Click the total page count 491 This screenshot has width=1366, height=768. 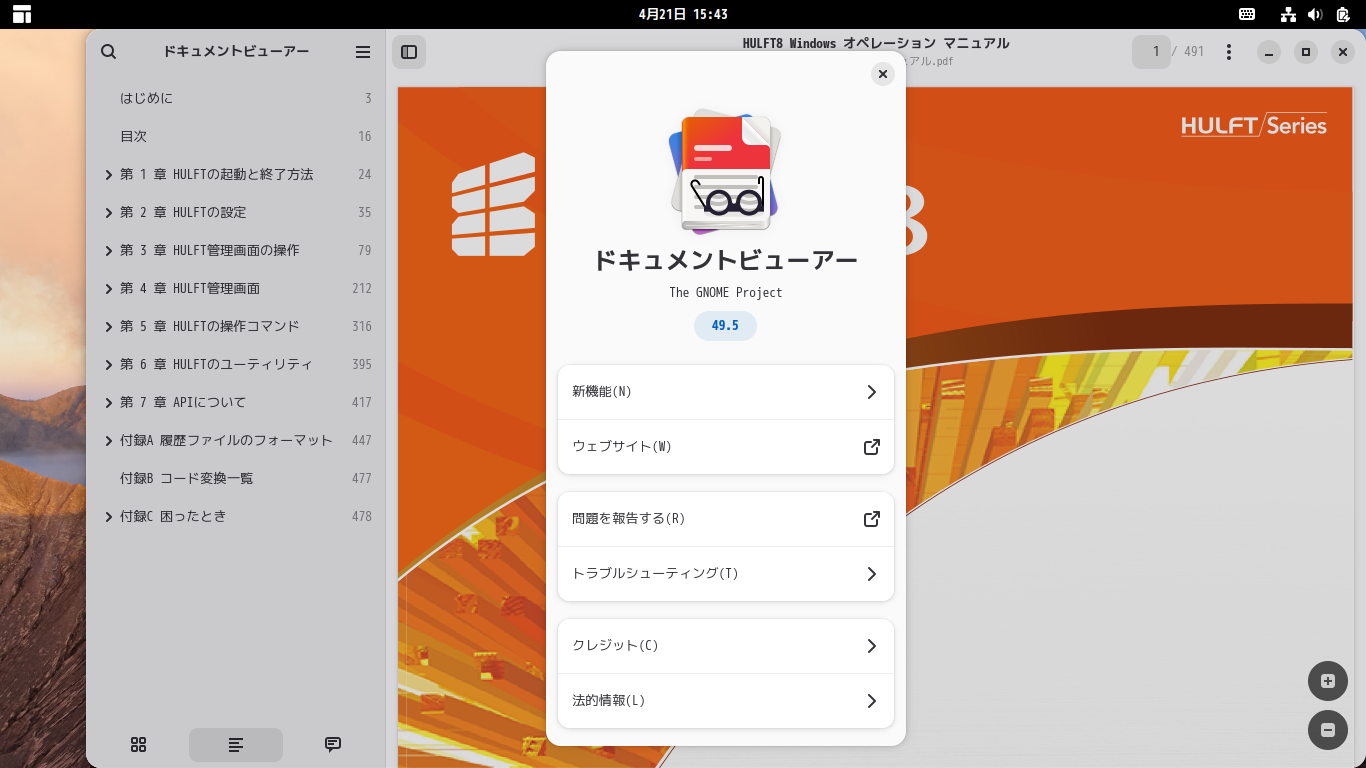(1194, 52)
